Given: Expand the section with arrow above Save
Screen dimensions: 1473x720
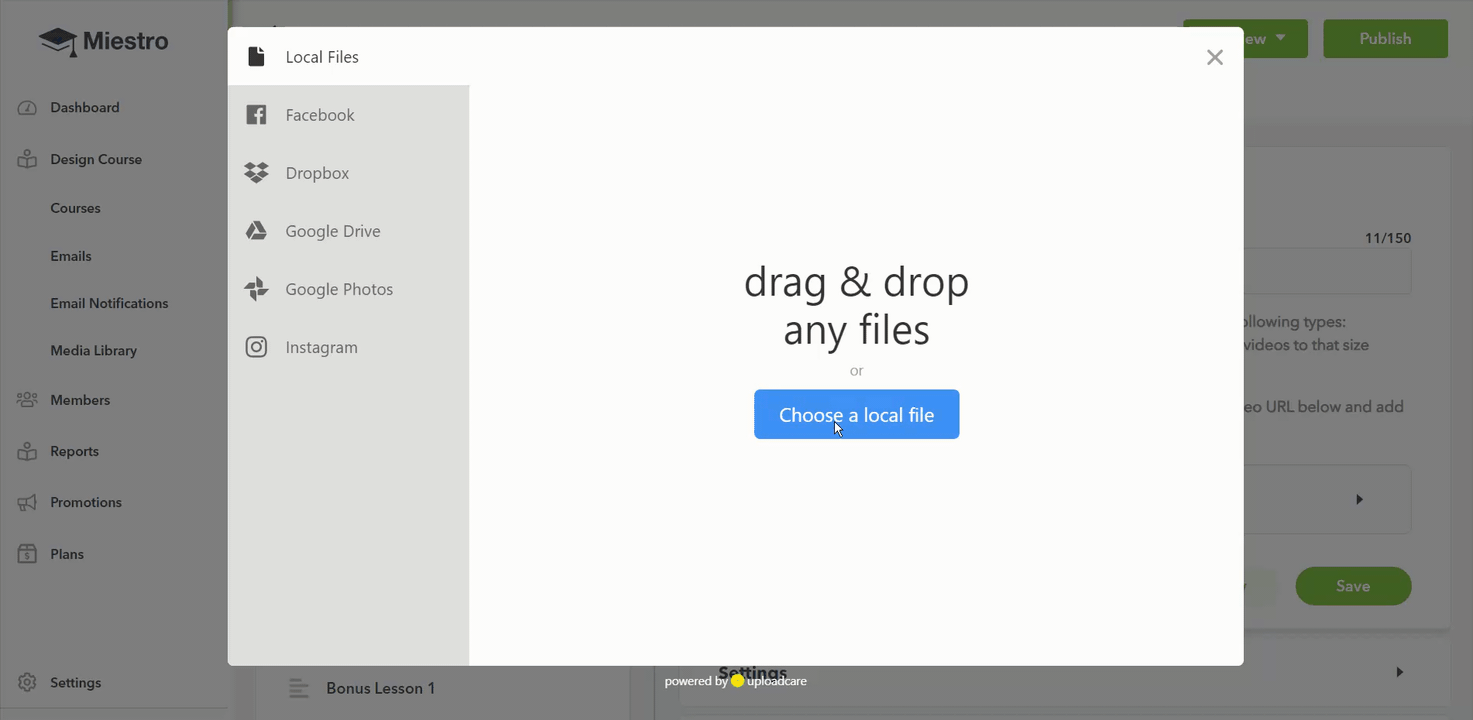Looking at the screenshot, I should tap(1359, 499).
